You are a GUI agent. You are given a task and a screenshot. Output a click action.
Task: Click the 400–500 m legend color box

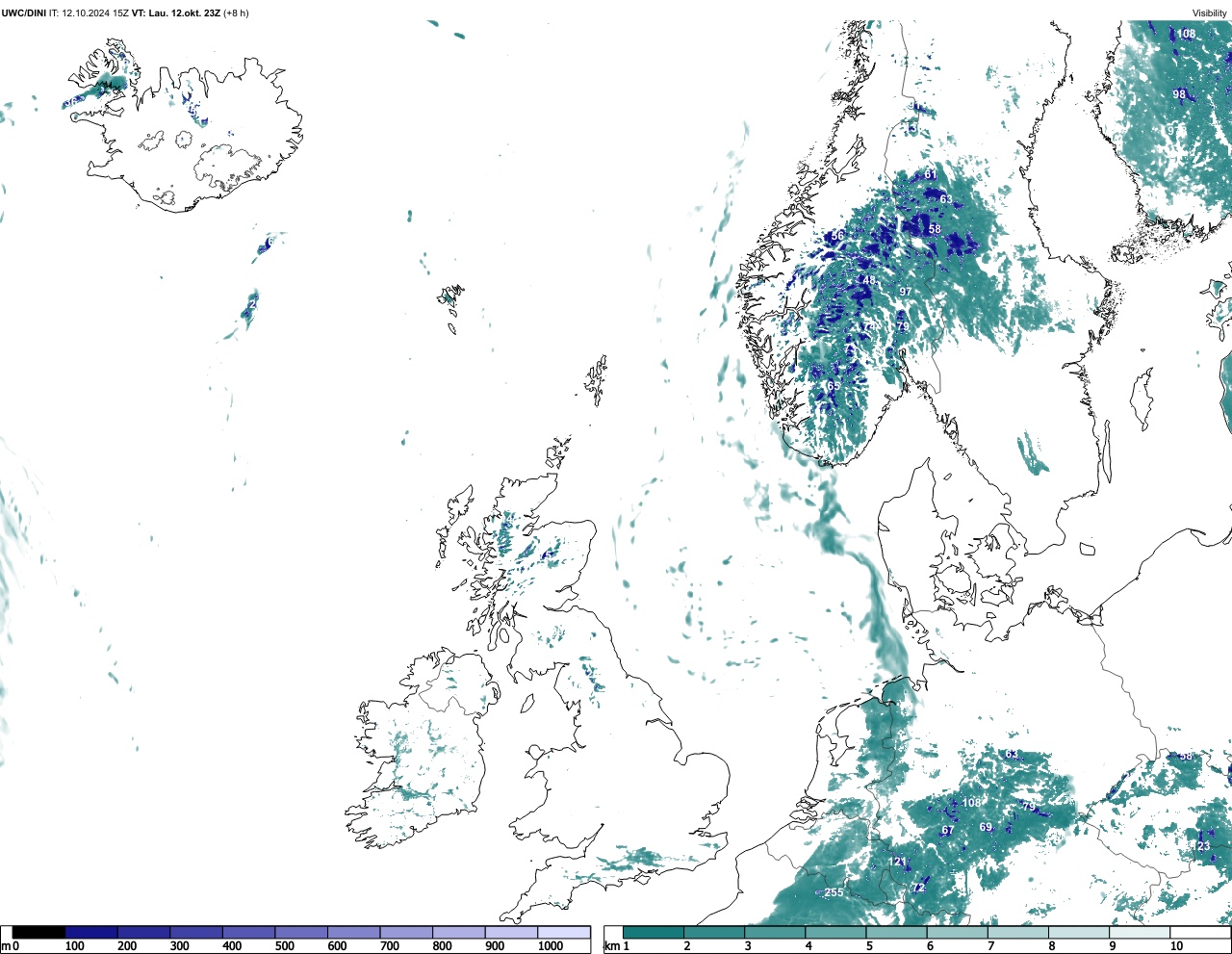(249, 932)
